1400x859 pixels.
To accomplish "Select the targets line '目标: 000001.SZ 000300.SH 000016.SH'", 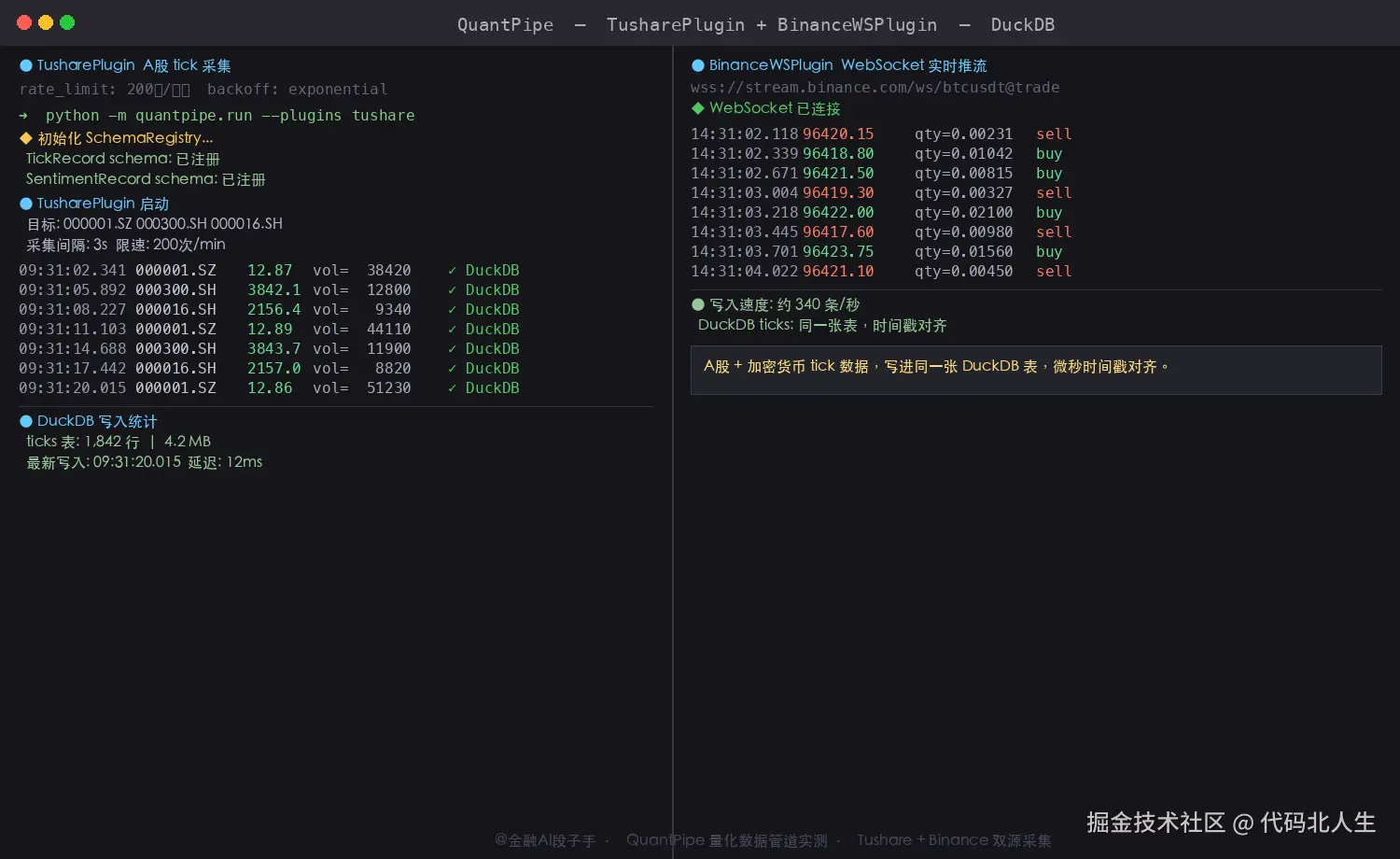I will coord(154,224).
